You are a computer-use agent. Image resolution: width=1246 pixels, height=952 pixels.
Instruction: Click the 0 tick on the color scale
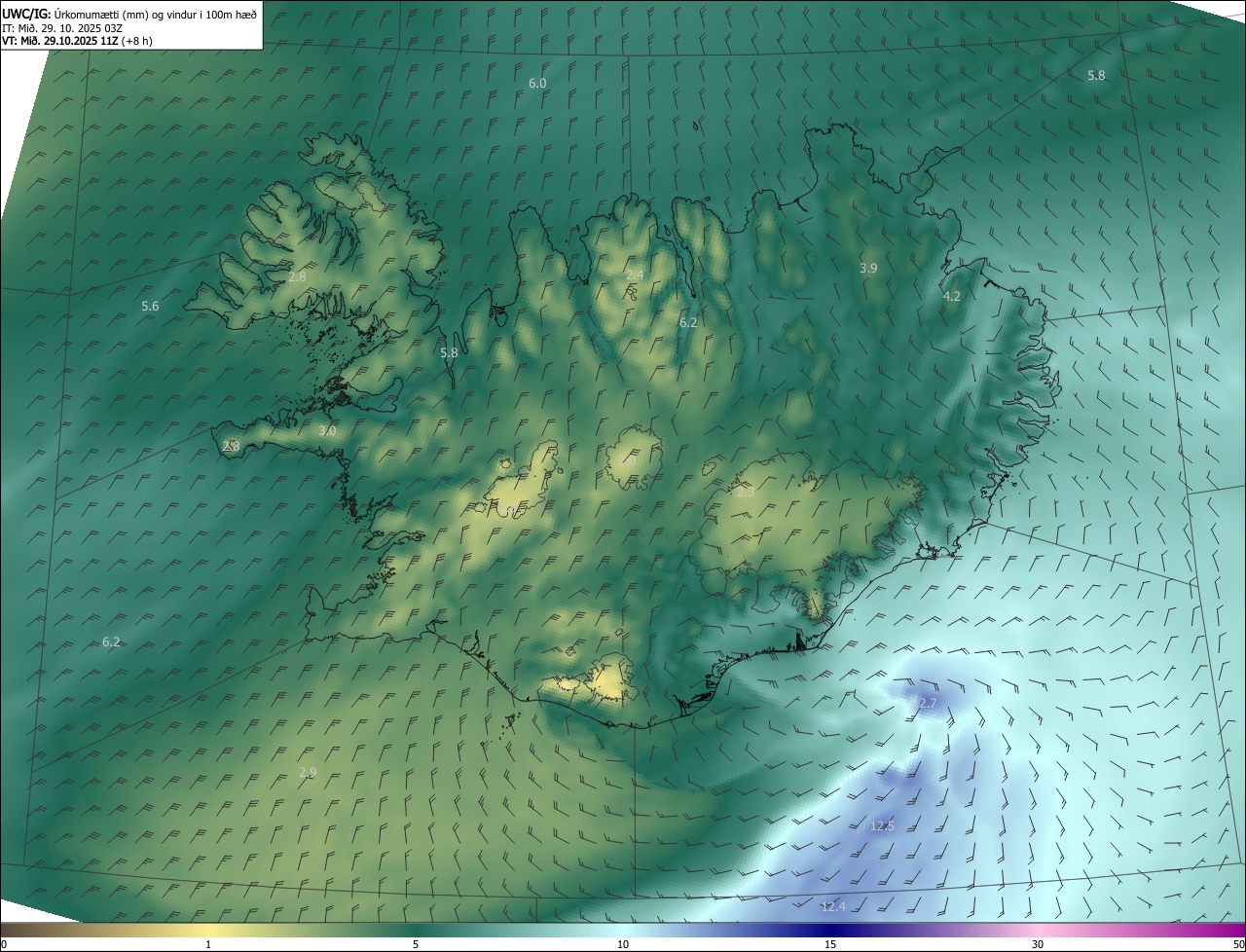[4, 944]
